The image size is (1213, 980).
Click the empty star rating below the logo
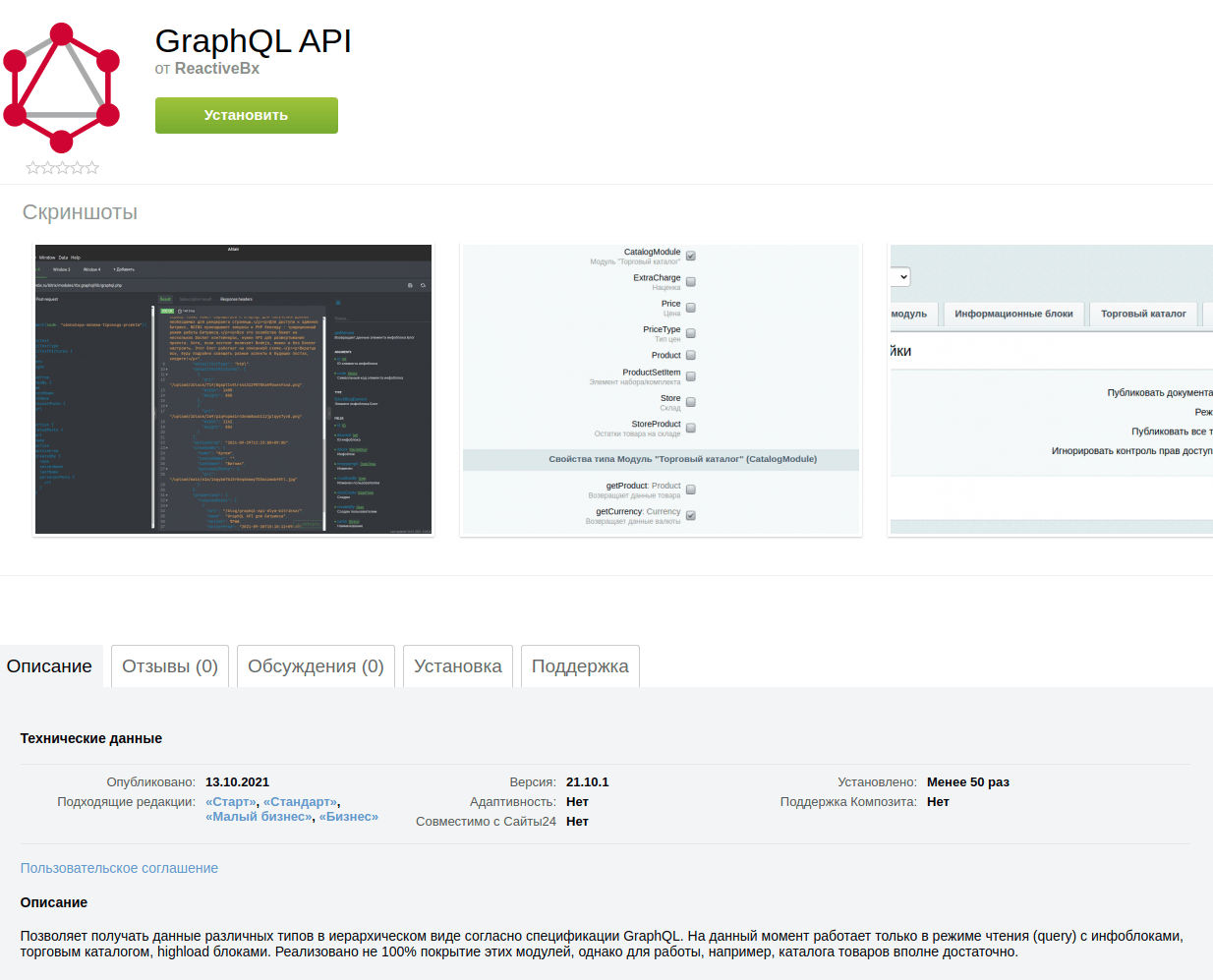point(62,168)
